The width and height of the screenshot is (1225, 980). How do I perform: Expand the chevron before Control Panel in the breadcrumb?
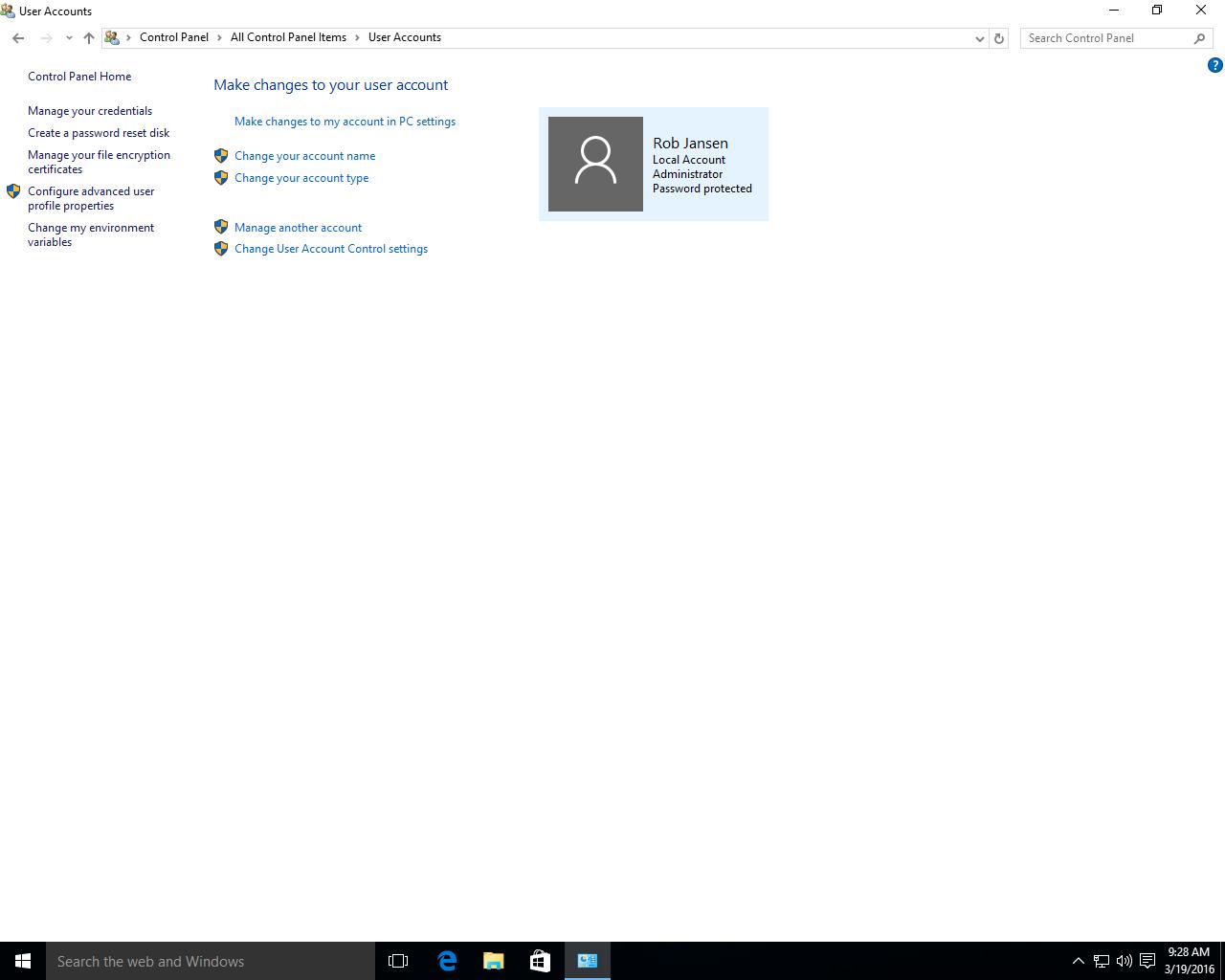(129, 37)
